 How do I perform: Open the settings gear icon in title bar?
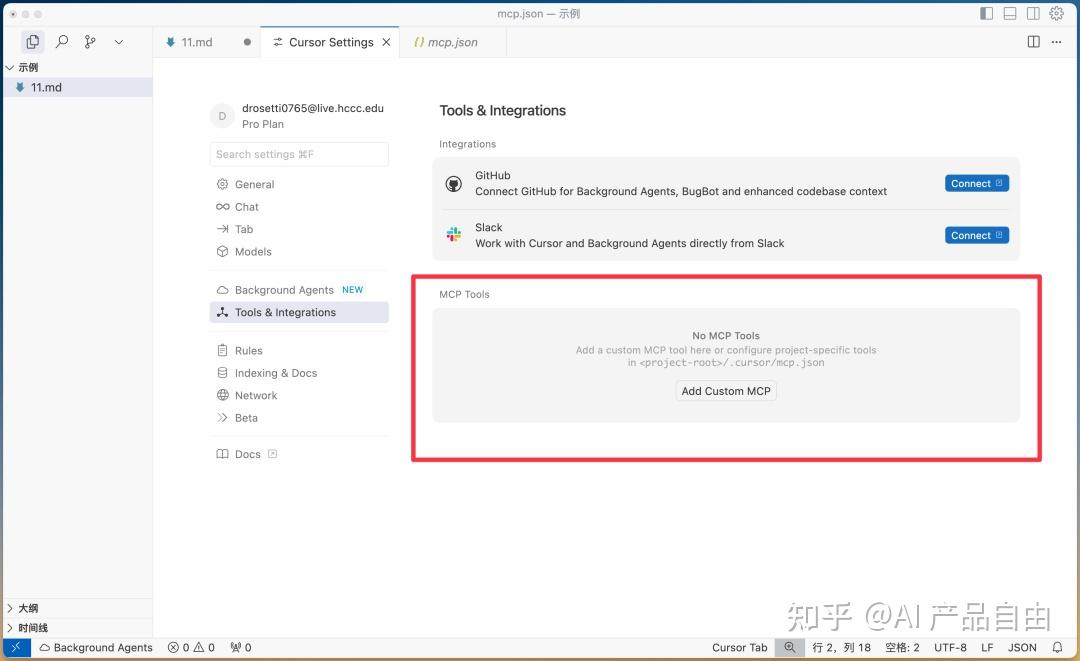(1057, 13)
